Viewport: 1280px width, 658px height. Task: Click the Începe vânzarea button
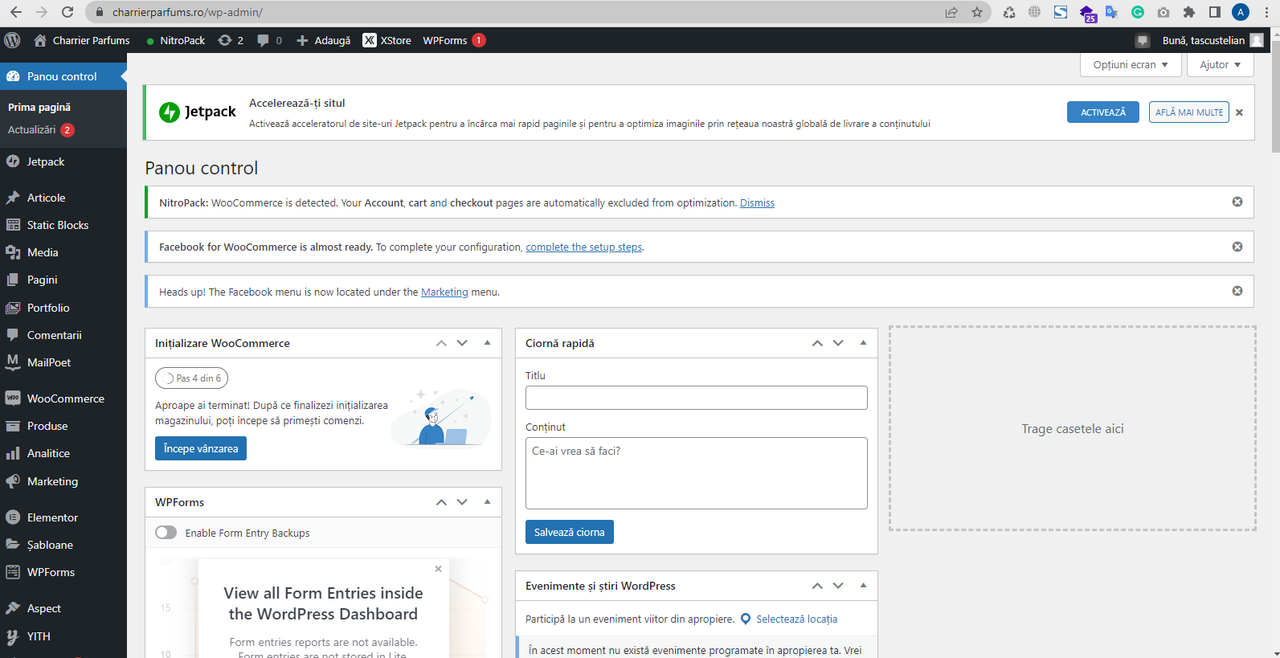click(201, 449)
